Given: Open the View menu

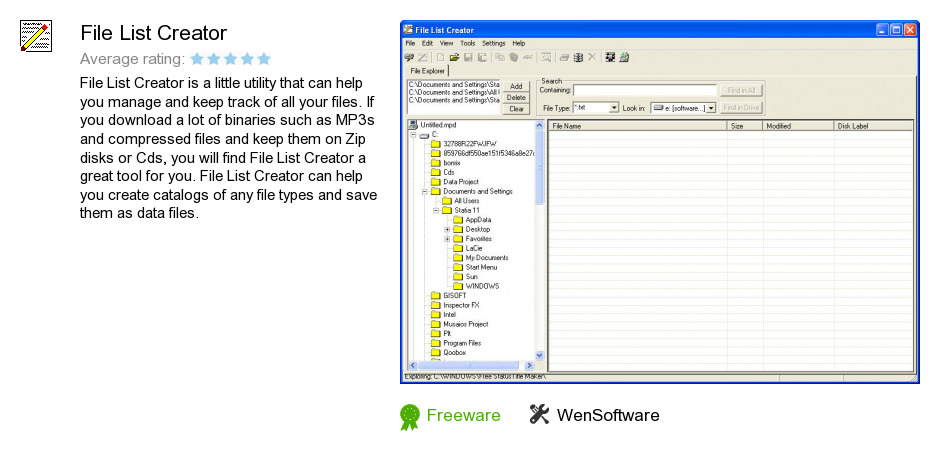Looking at the screenshot, I should click(x=447, y=43).
